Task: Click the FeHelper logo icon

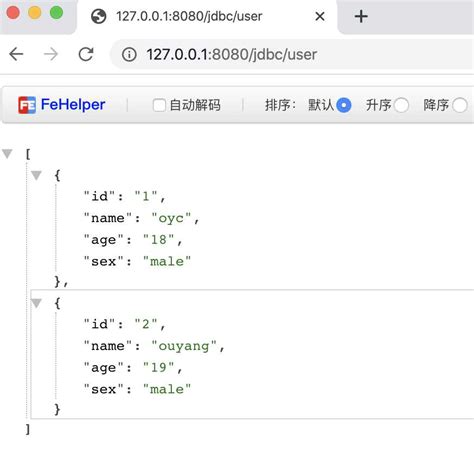Action: pos(27,105)
